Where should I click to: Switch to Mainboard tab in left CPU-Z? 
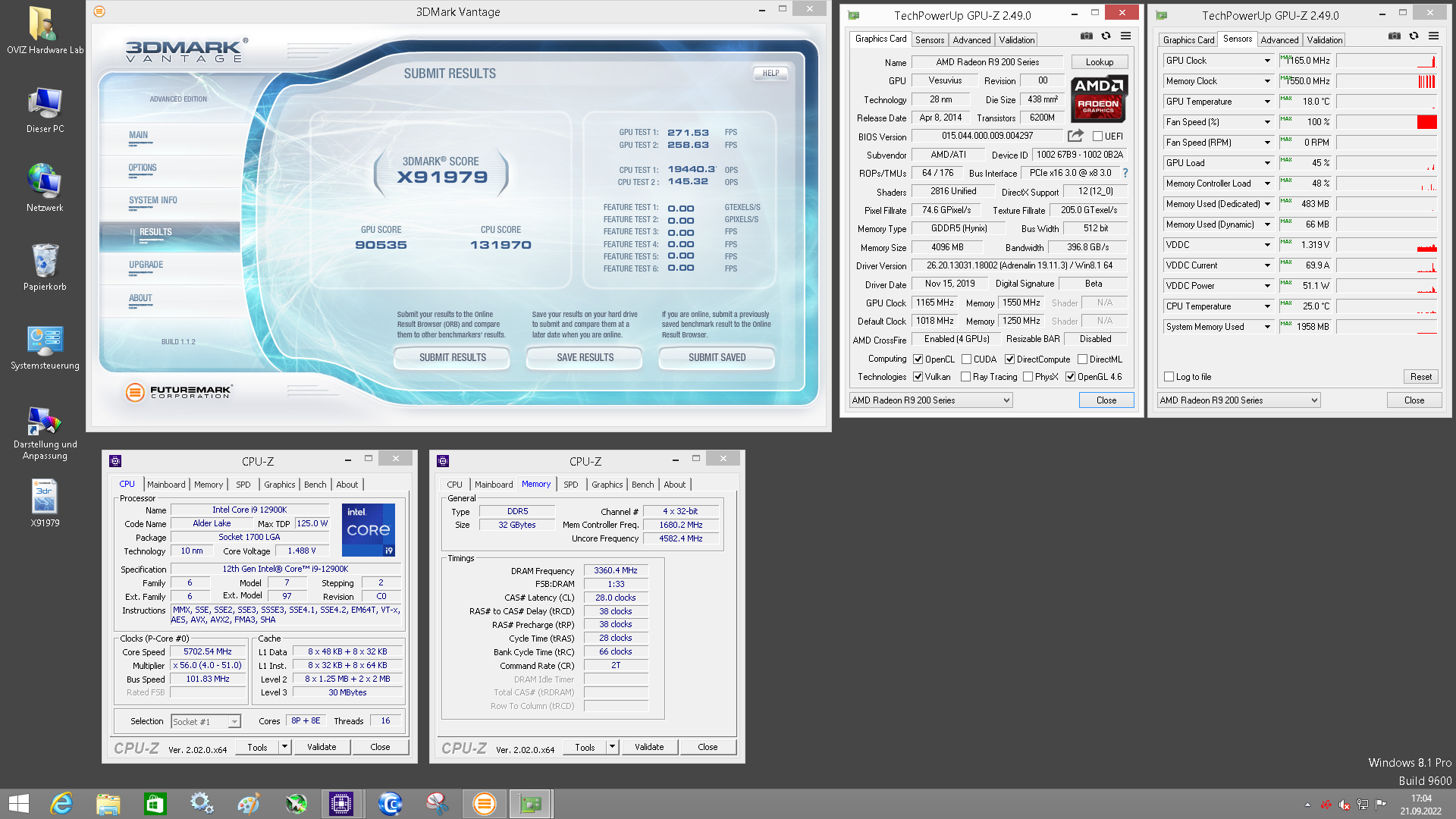[x=166, y=485]
